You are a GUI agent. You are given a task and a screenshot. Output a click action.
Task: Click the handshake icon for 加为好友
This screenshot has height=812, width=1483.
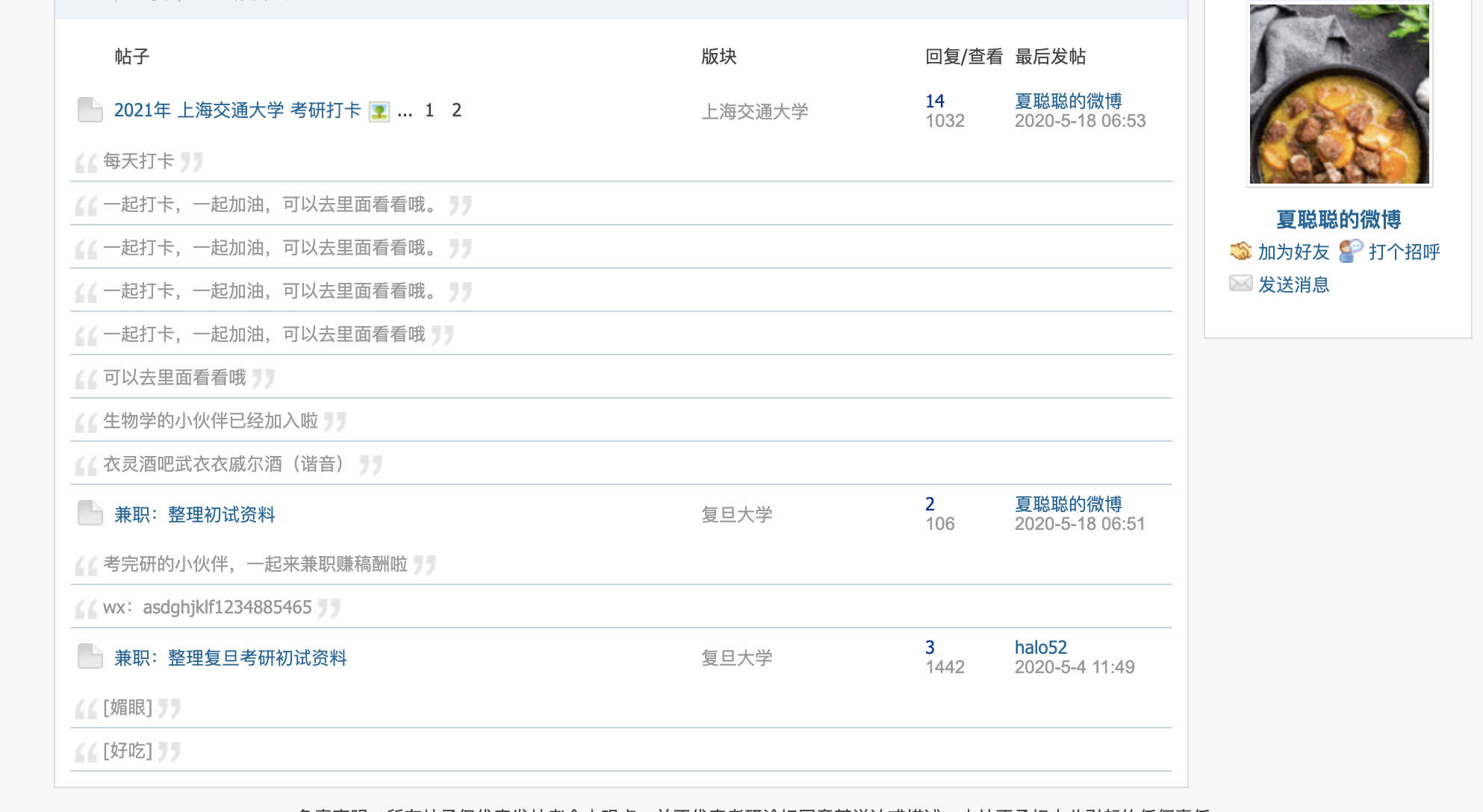click(1240, 251)
